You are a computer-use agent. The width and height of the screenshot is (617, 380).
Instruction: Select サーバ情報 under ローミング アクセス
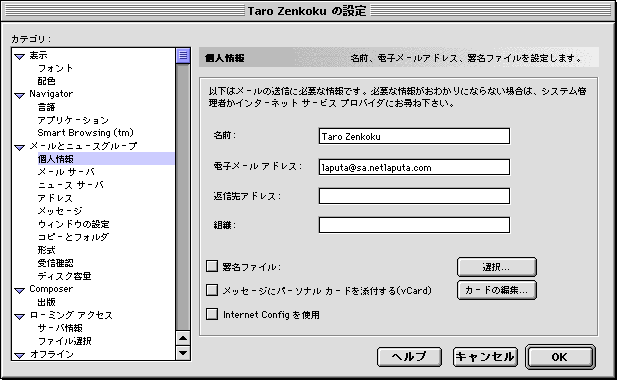(x=60, y=328)
